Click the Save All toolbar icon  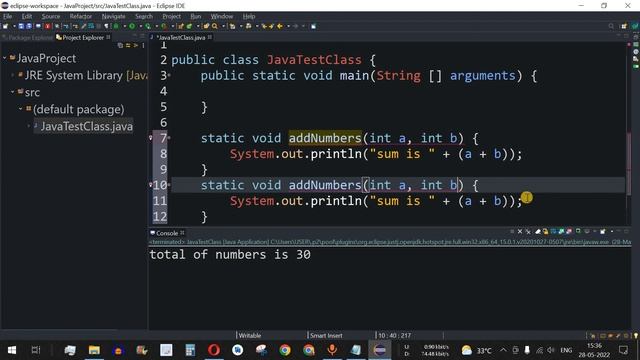(x=29, y=26)
